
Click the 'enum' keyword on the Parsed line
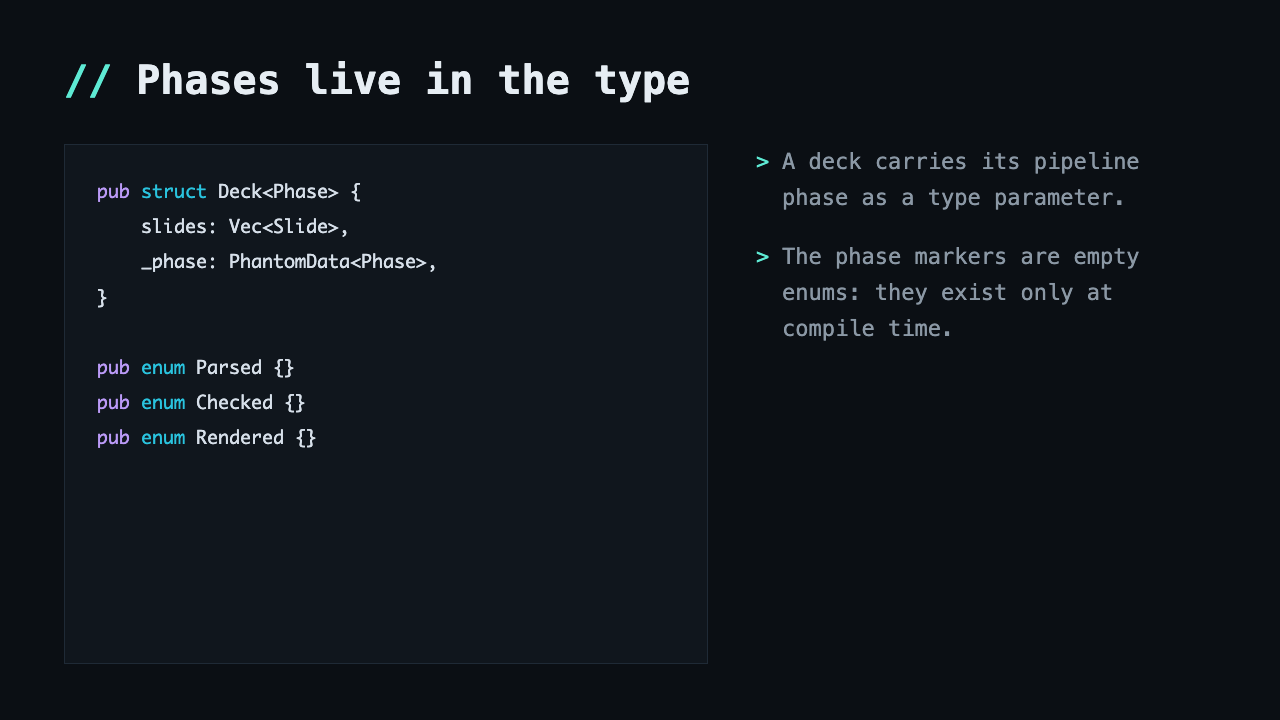[163, 367]
